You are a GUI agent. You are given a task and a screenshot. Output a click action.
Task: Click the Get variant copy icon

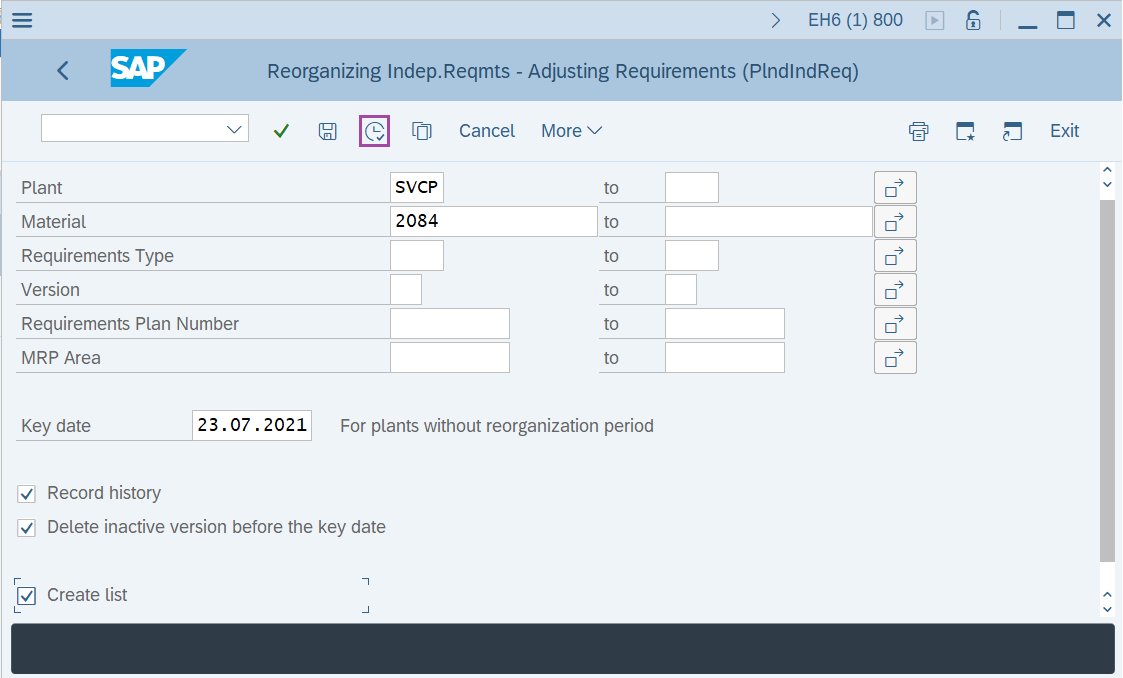(x=421, y=131)
